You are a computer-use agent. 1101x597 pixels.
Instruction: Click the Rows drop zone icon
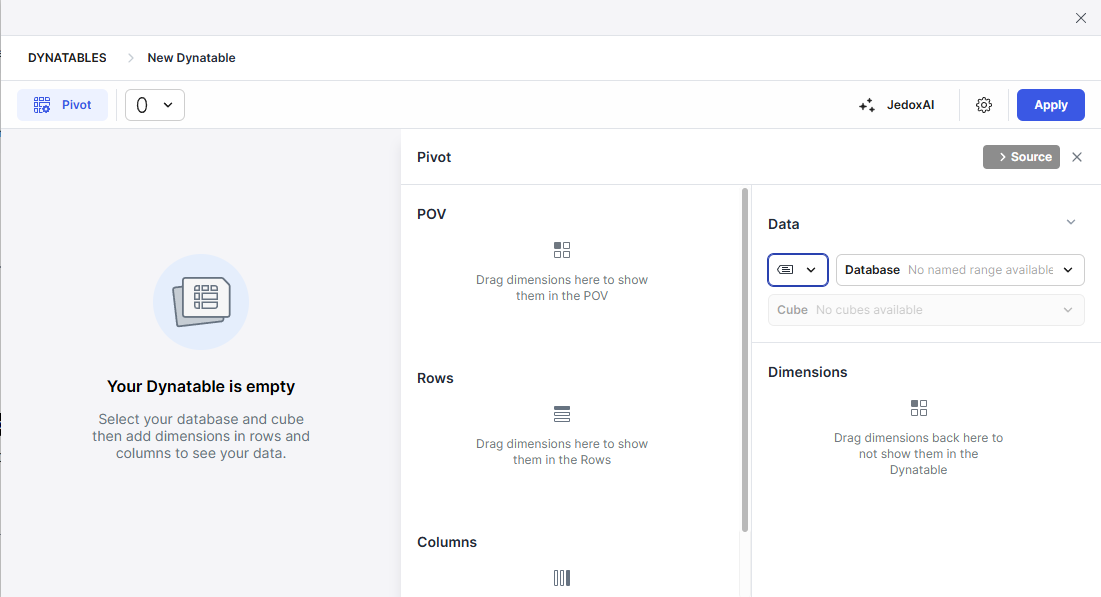click(562, 414)
